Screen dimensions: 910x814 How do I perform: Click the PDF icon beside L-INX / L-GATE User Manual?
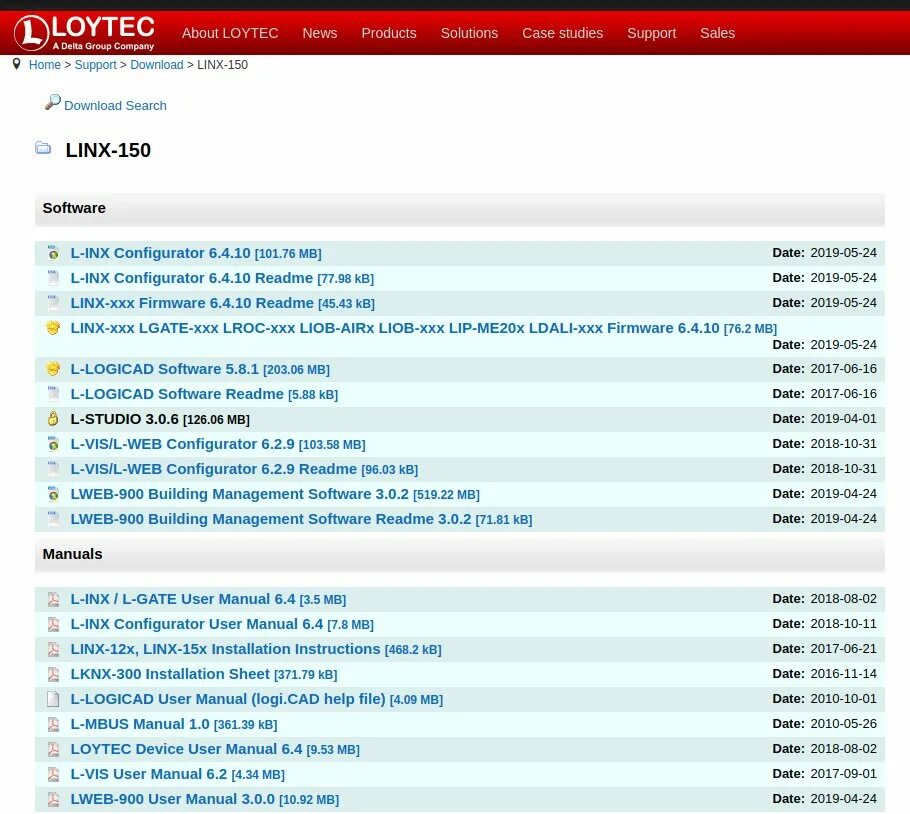tap(53, 599)
